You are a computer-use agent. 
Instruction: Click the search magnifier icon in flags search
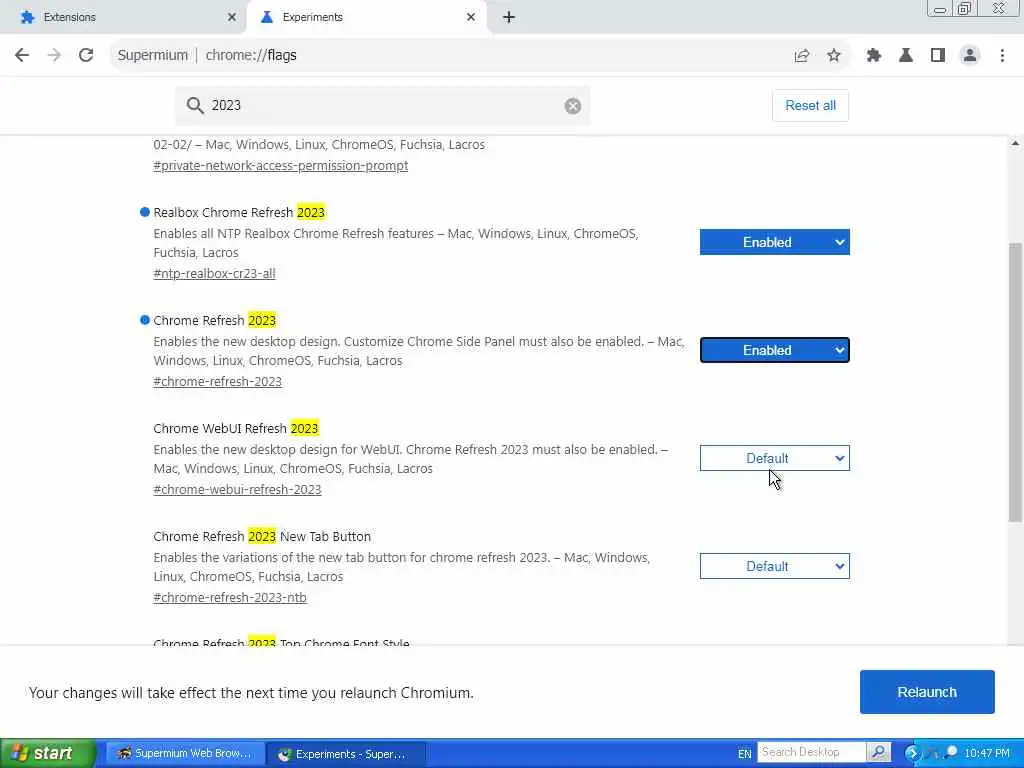tap(195, 106)
